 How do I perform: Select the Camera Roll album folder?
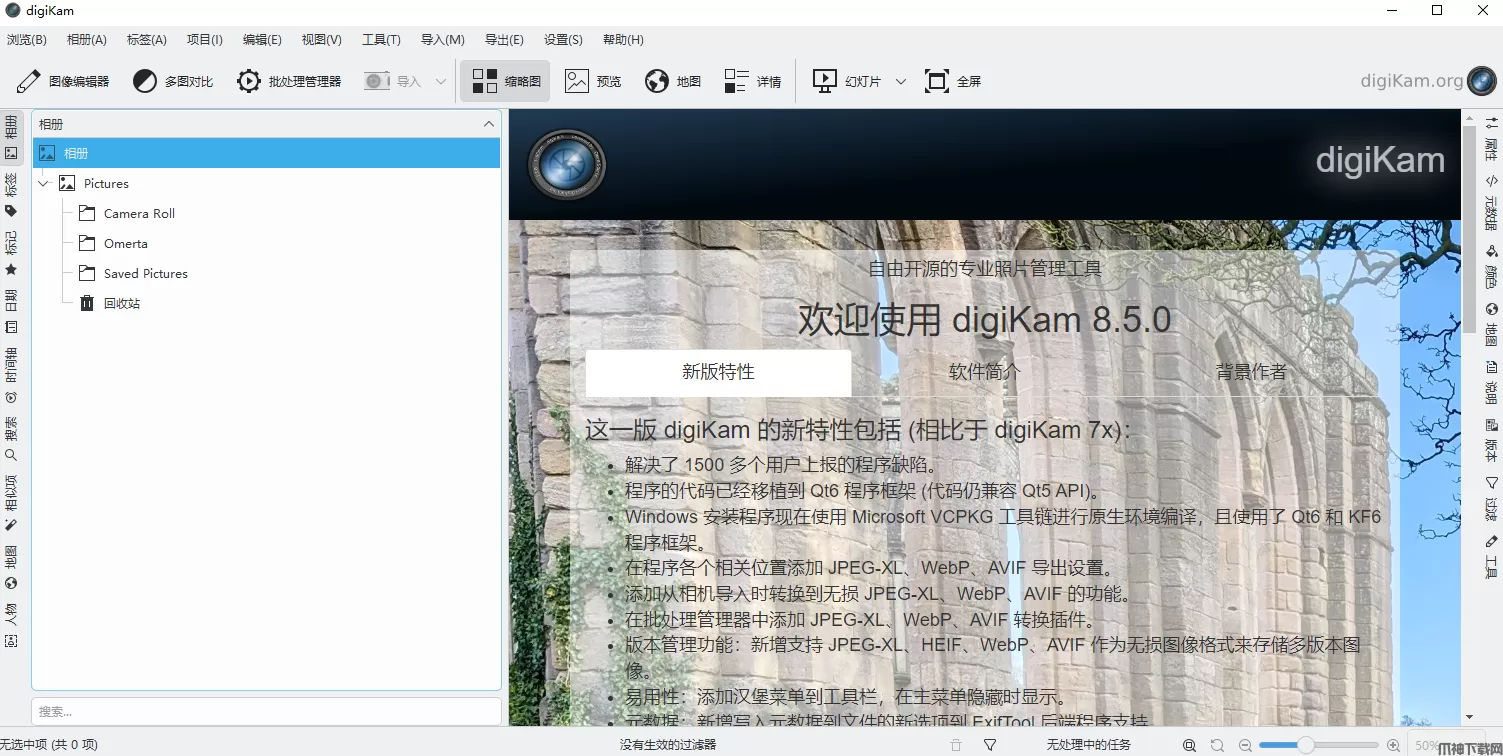tap(139, 214)
